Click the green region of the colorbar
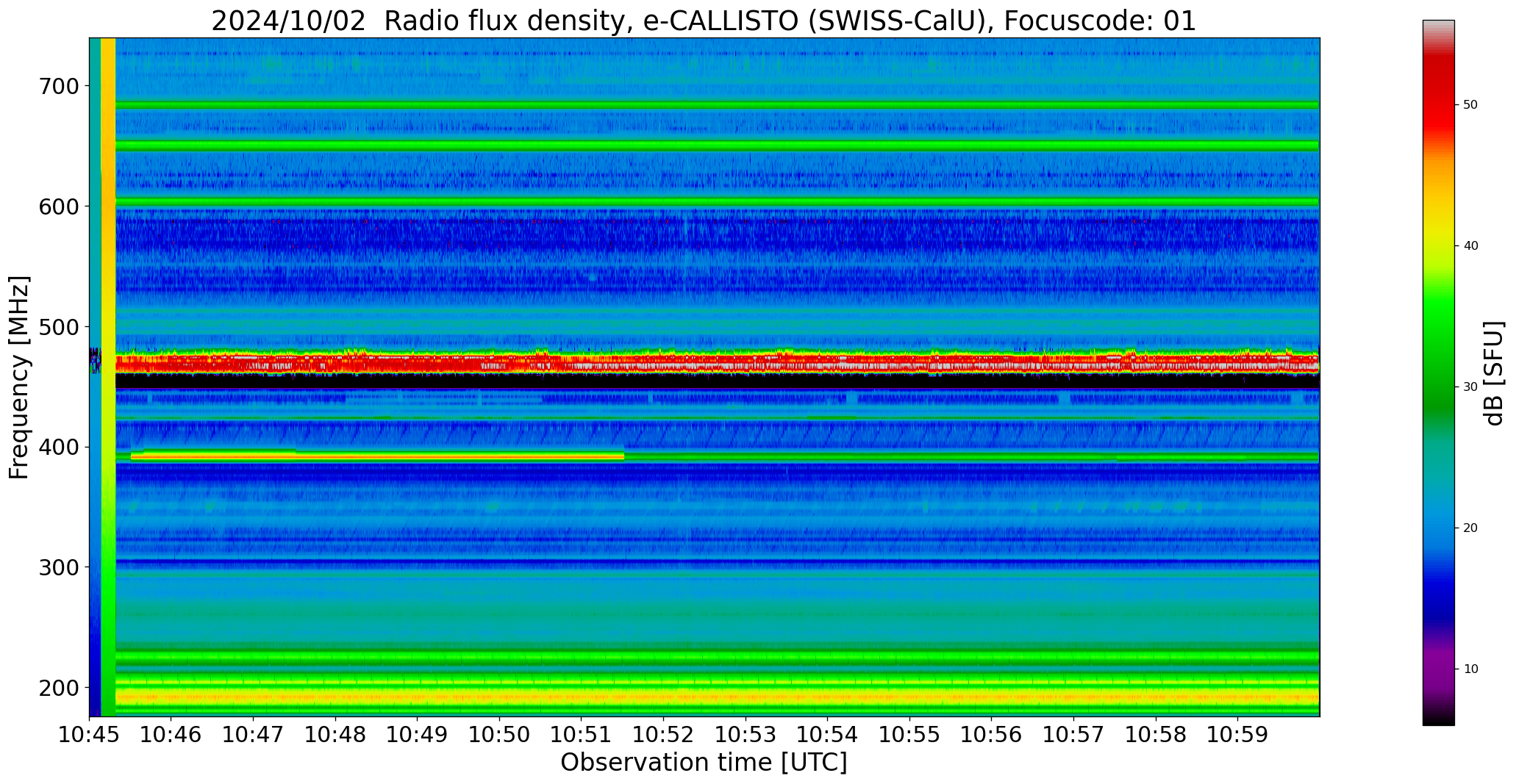This screenshot has width=1516, height=784. pos(1438,353)
